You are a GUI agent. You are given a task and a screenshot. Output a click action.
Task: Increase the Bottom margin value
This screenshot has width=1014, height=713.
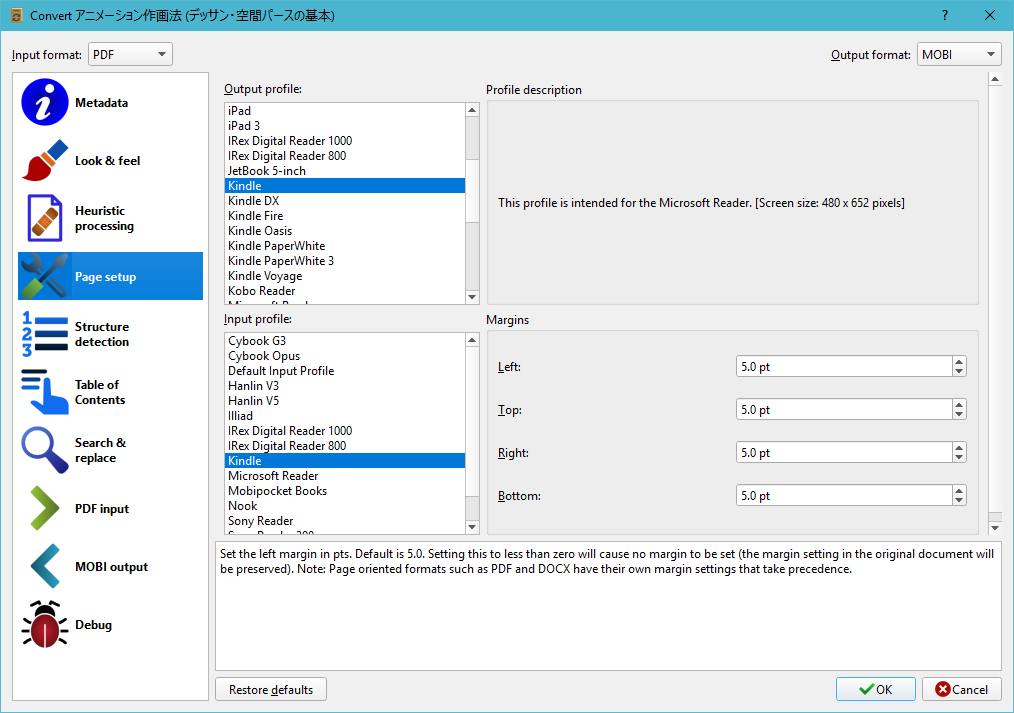(x=959, y=491)
